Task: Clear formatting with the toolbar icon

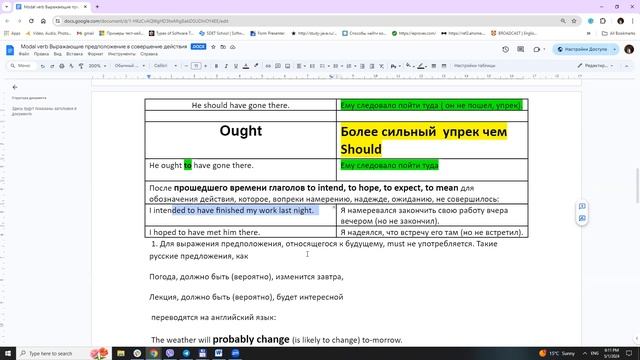Action: (382, 66)
